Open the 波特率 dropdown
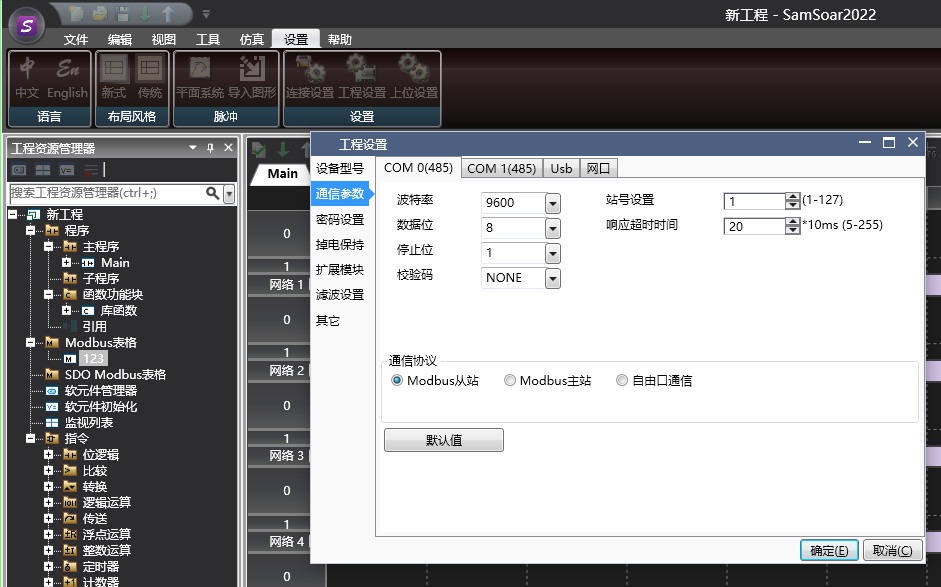The image size is (941, 587). click(x=555, y=202)
